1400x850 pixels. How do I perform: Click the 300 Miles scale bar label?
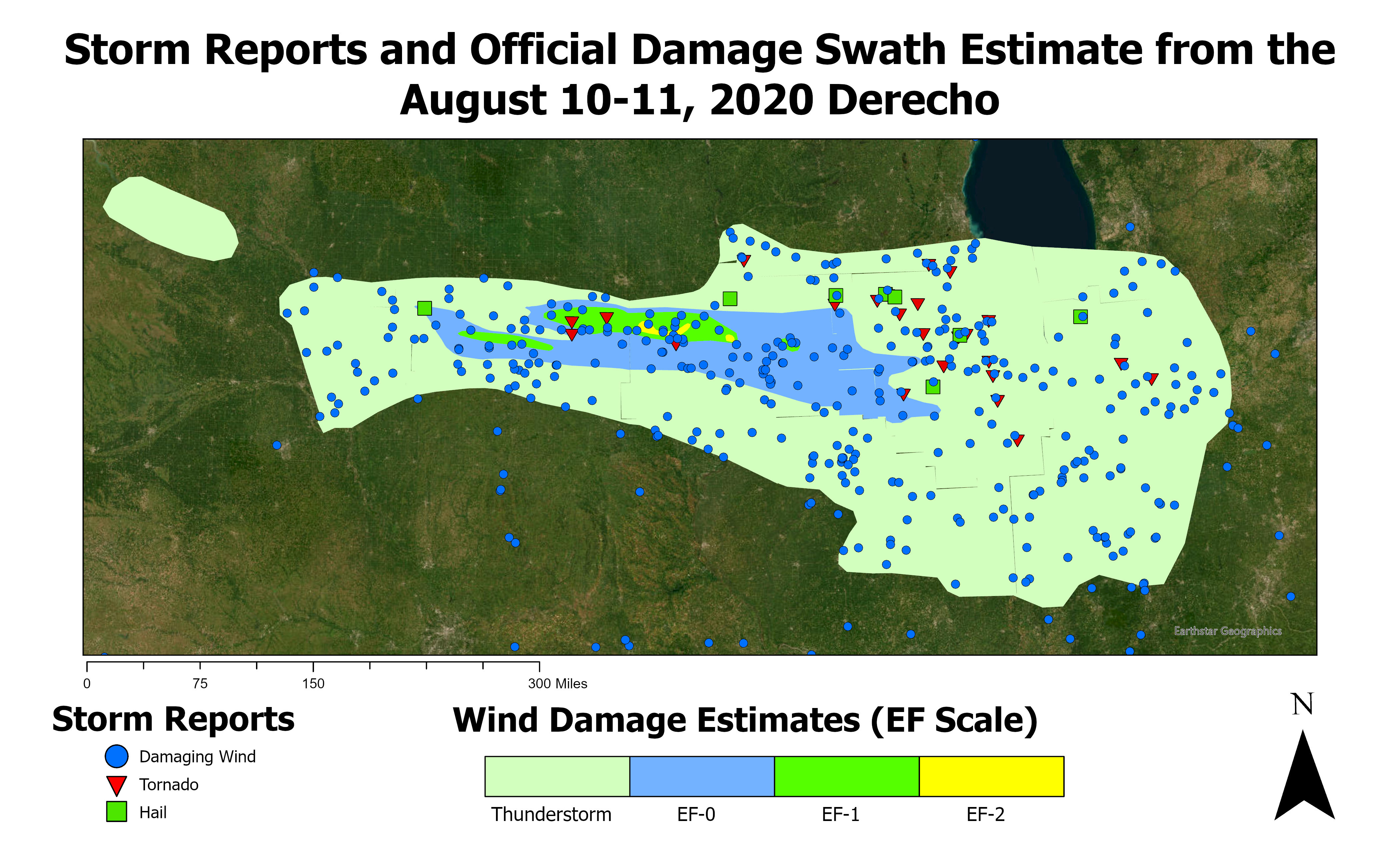(x=557, y=684)
